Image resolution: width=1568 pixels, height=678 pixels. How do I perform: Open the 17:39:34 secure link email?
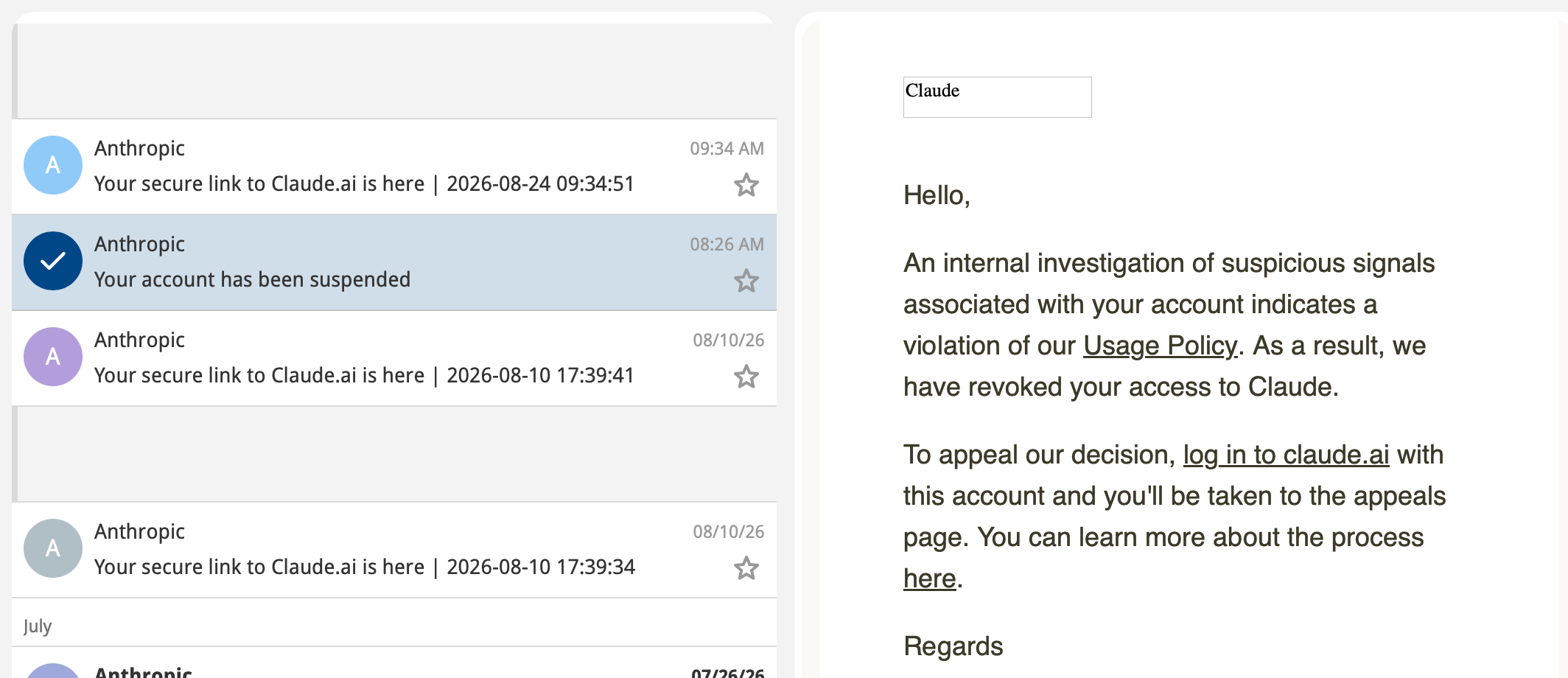click(394, 550)
